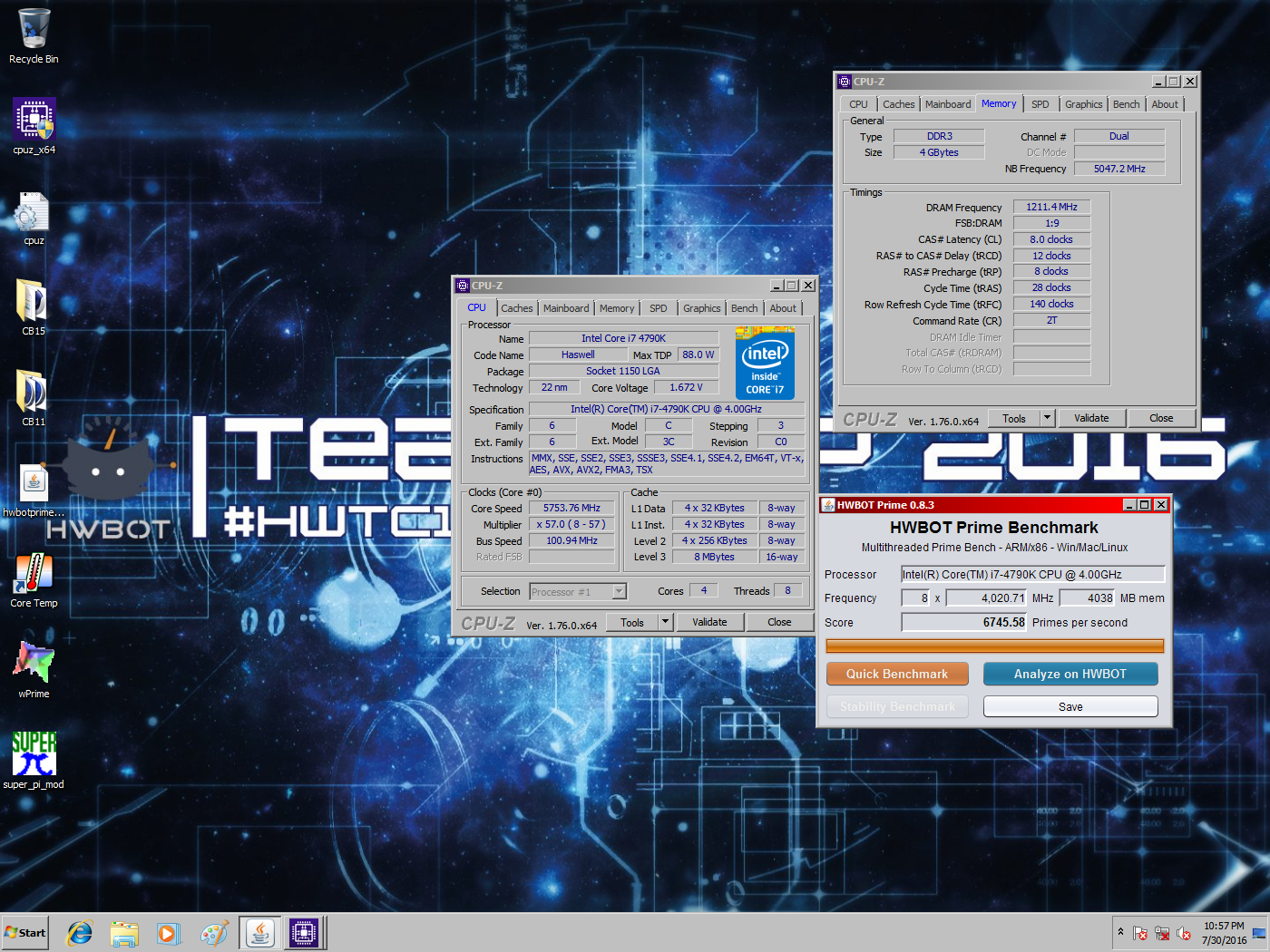The image size is (1270, 952).
Task: Save the HWBOT Prime result
Action: 1070,706
